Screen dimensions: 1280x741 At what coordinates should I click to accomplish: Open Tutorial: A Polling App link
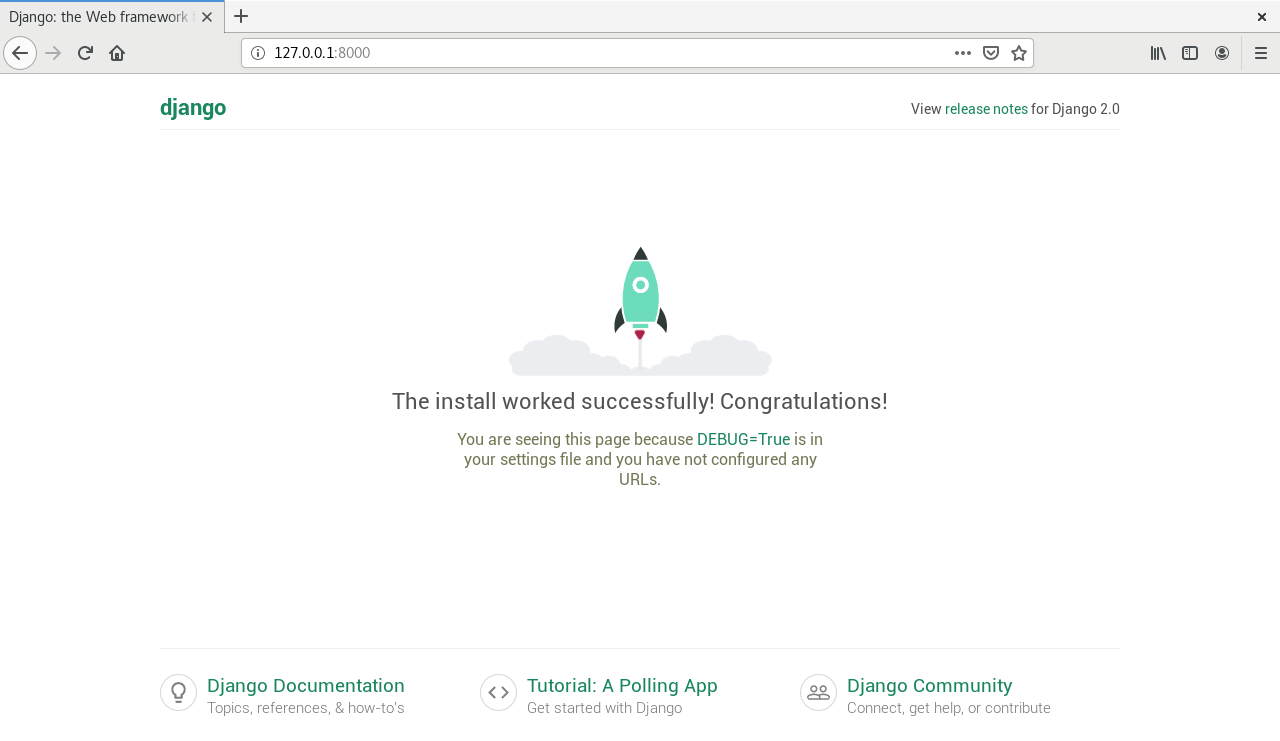(622, 686)
